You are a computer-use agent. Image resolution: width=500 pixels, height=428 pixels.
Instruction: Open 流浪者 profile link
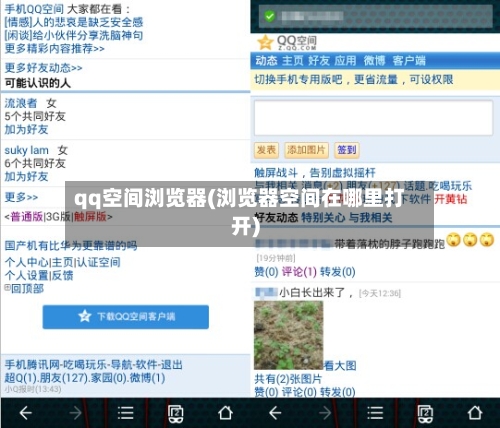pos(21,103)
